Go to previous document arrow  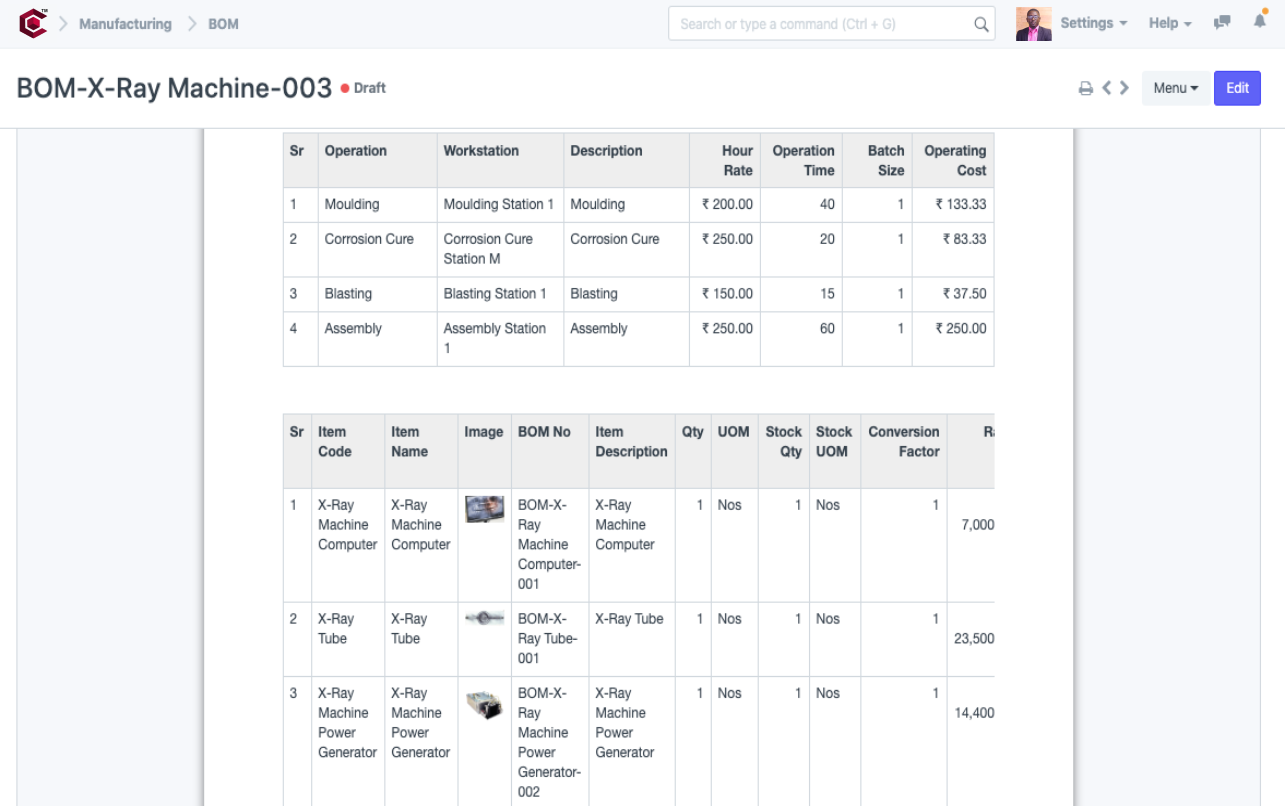1107,88
